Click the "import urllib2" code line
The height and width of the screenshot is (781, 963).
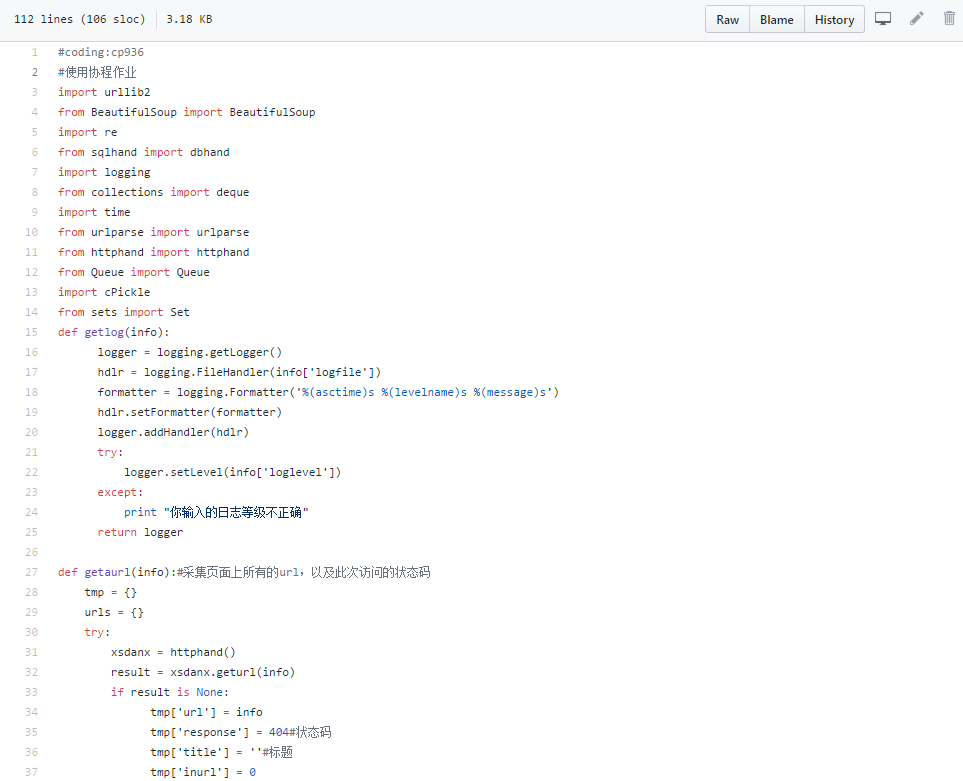click(x=104, y=92)
